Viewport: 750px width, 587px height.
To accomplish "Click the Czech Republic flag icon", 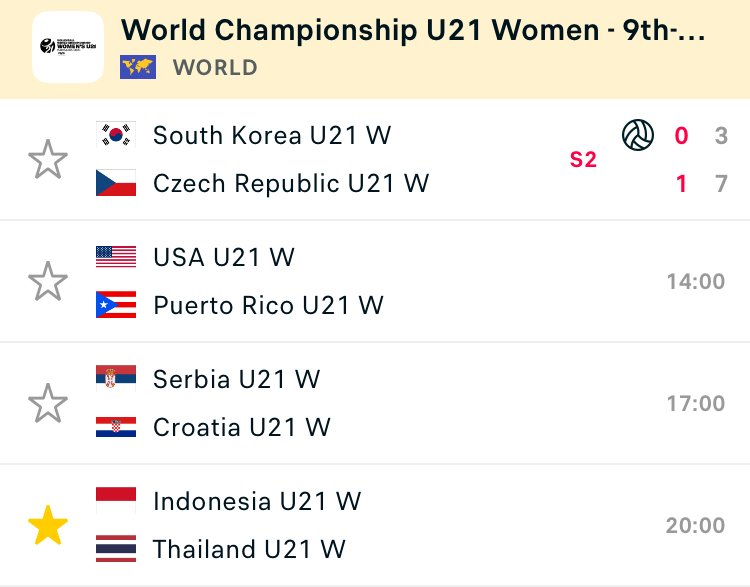I will pyautogui.click(x=116, y=183).
